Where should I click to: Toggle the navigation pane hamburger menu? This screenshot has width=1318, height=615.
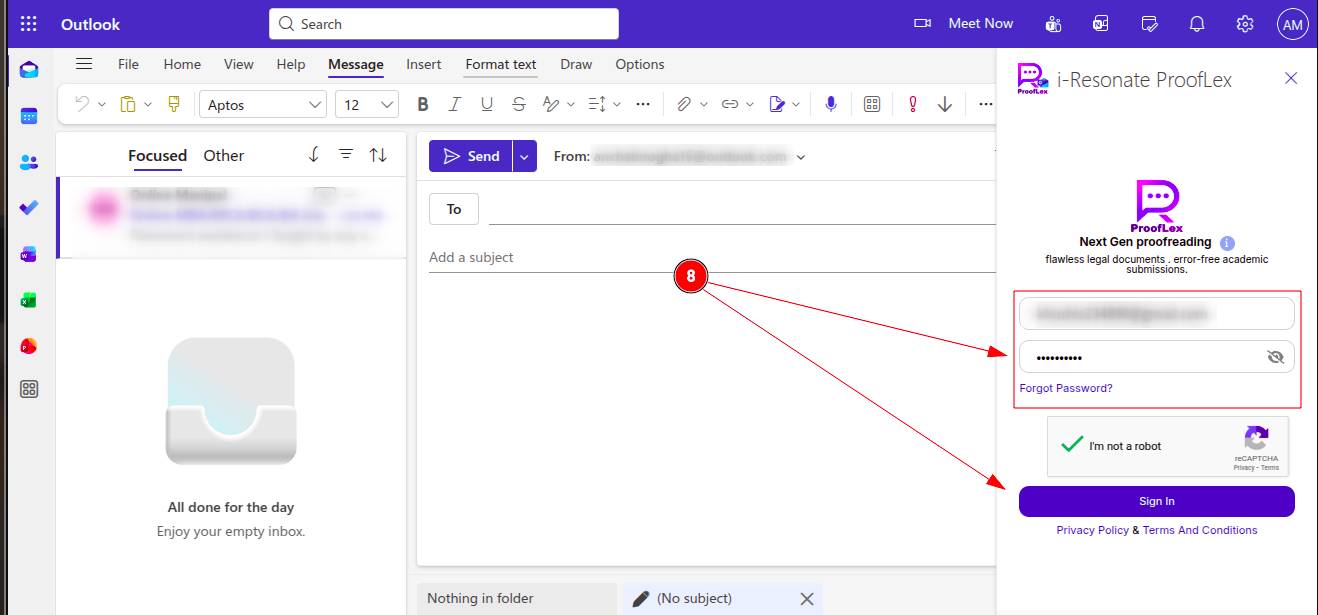coord(84,64)
